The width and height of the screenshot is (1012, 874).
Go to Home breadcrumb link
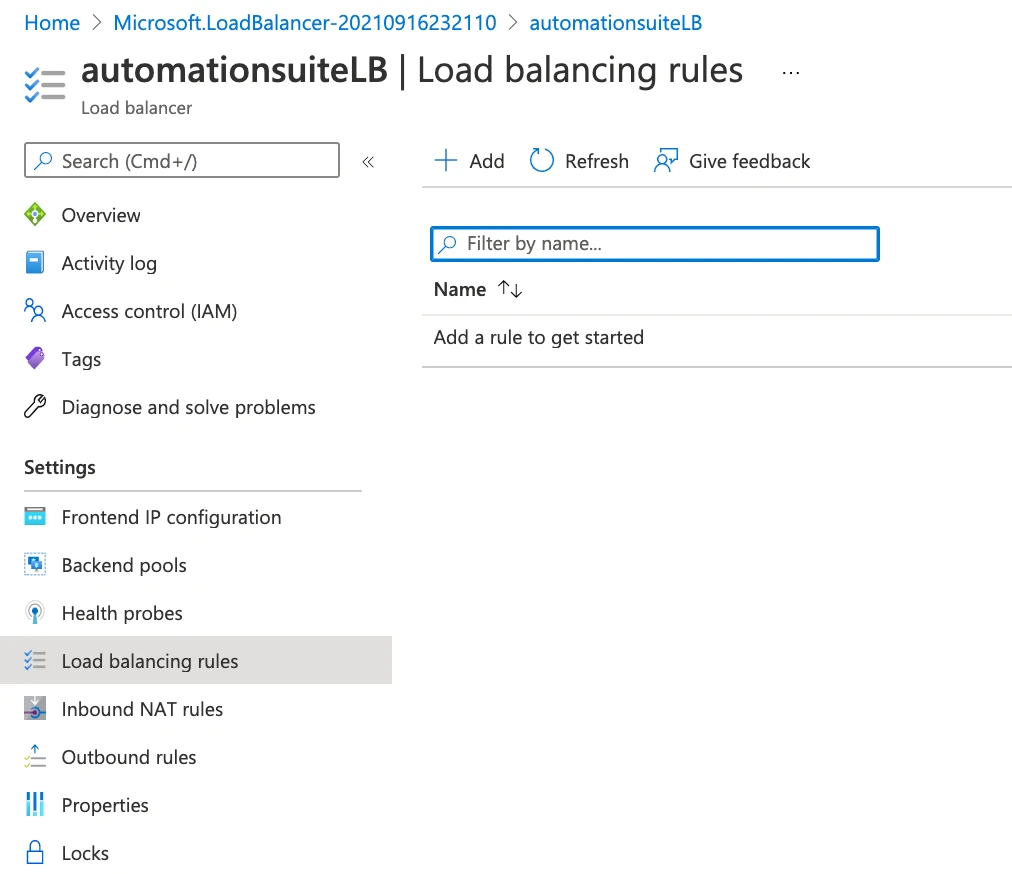tap(52, 23)
